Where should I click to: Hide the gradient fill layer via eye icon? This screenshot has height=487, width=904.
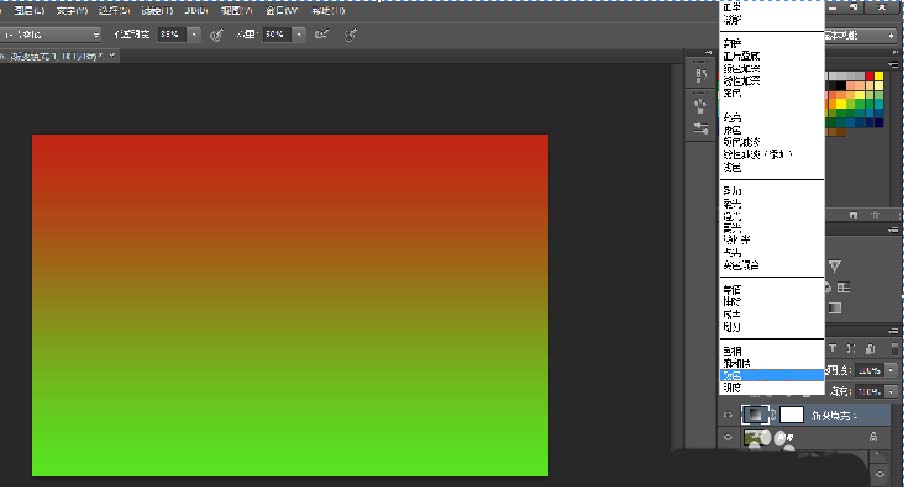pos(727,413)
